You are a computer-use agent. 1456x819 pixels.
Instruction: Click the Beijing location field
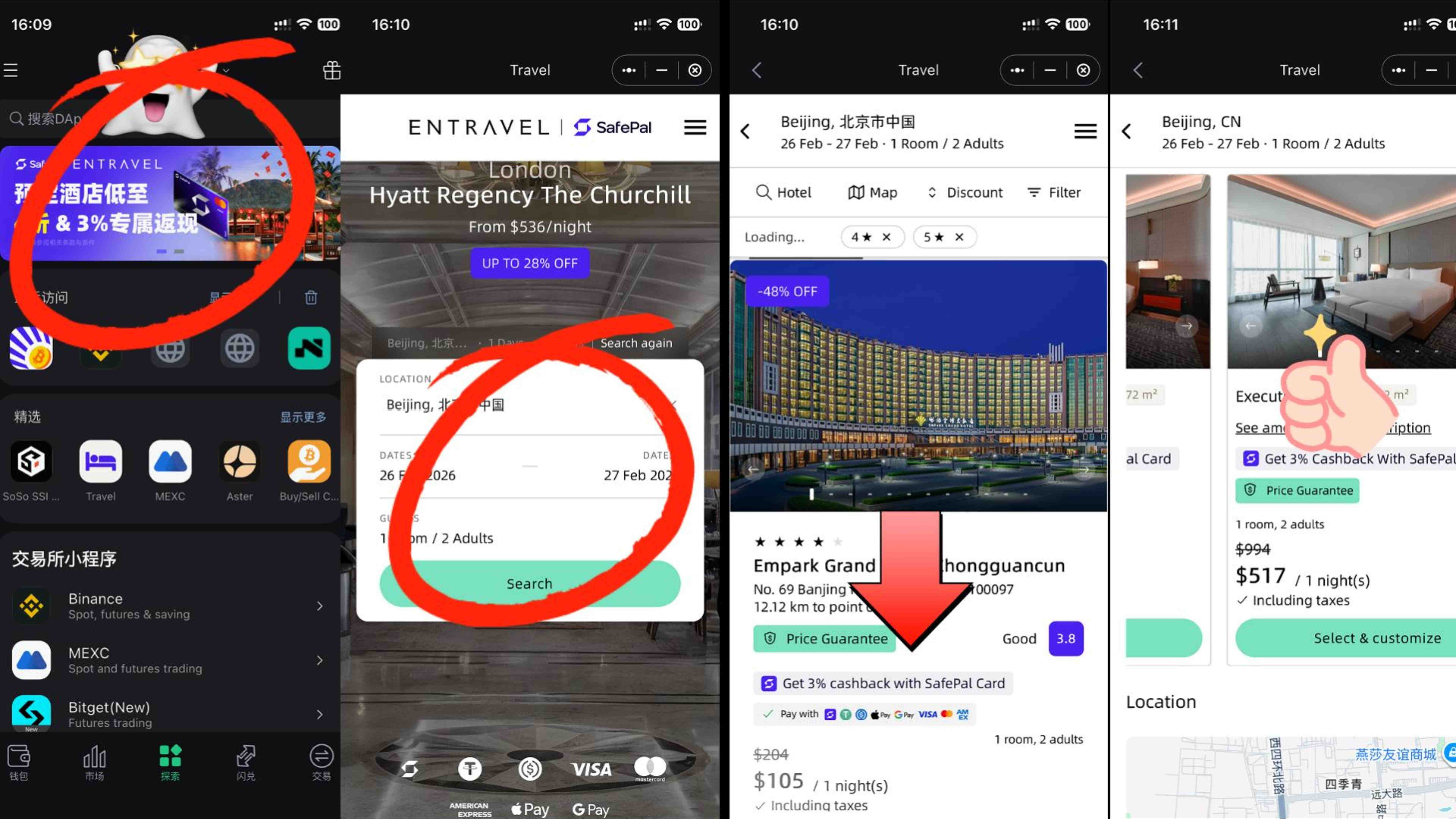pos(530,405)
